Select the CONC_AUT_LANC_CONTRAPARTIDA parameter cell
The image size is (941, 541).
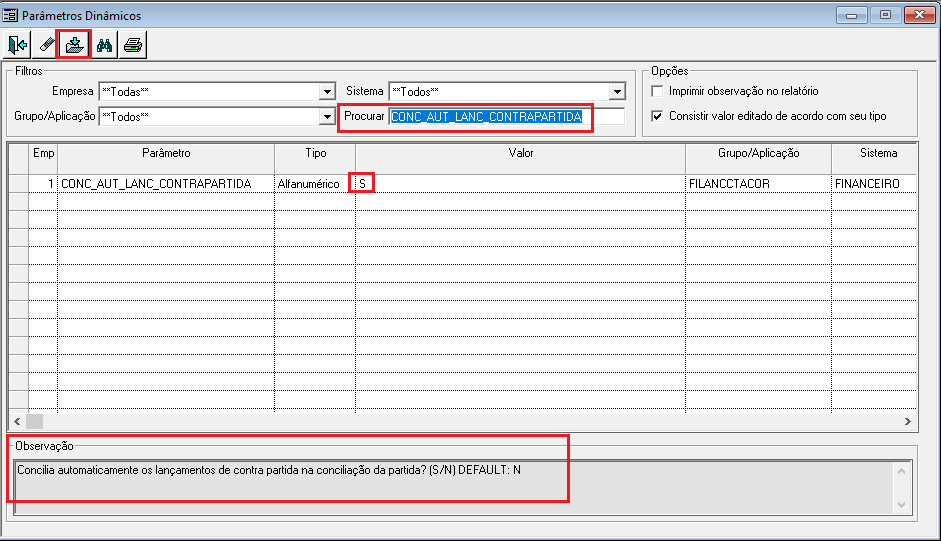[166, 184]
